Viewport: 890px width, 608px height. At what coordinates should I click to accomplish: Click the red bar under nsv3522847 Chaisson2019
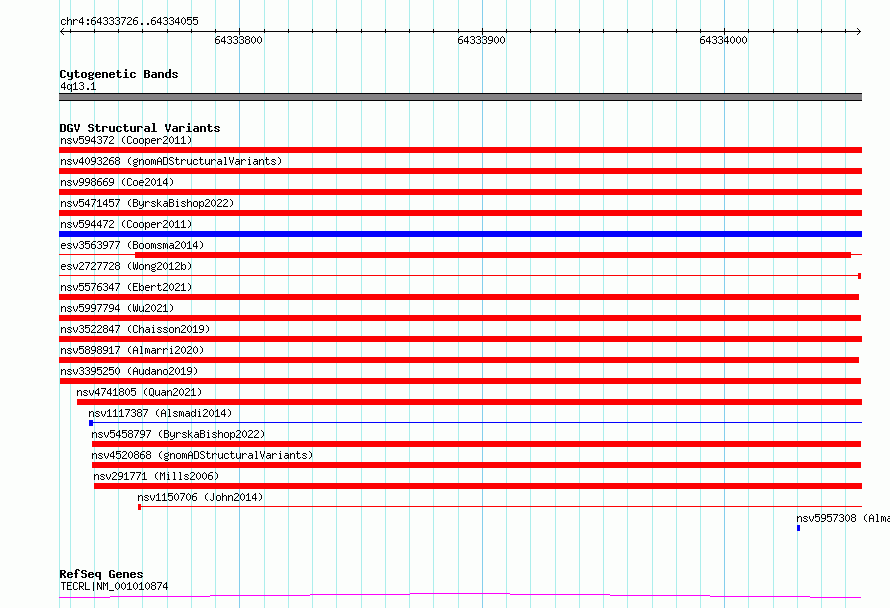click(x=460, y=339)
